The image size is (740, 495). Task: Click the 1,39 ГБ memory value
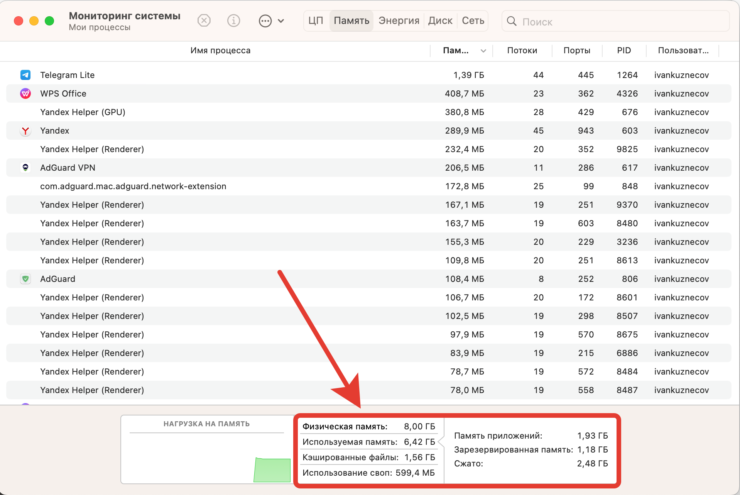[469, 75]
